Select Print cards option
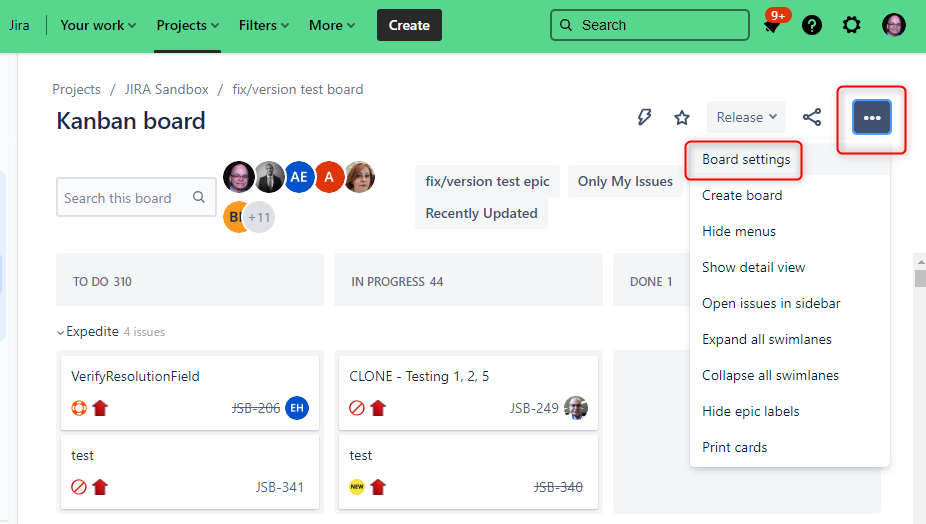Screen dimensions: 926x524 790,448
